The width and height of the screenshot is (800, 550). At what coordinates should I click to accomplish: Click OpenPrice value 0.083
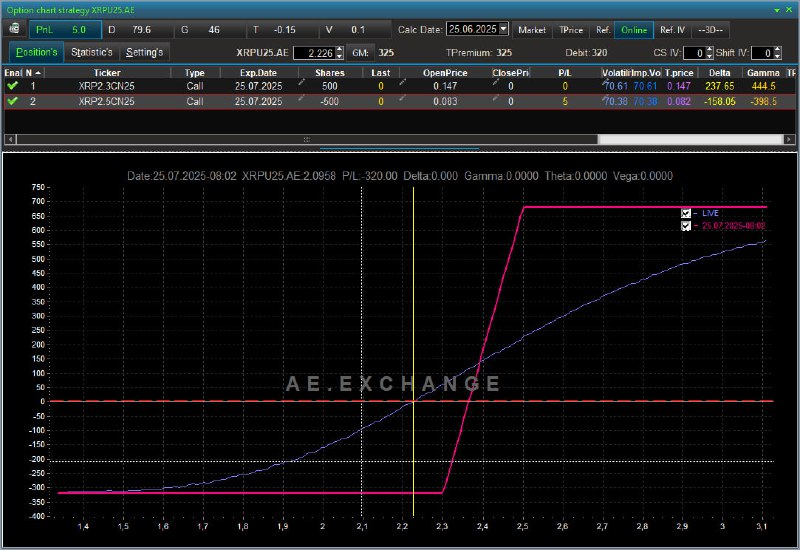pos(445,102)
